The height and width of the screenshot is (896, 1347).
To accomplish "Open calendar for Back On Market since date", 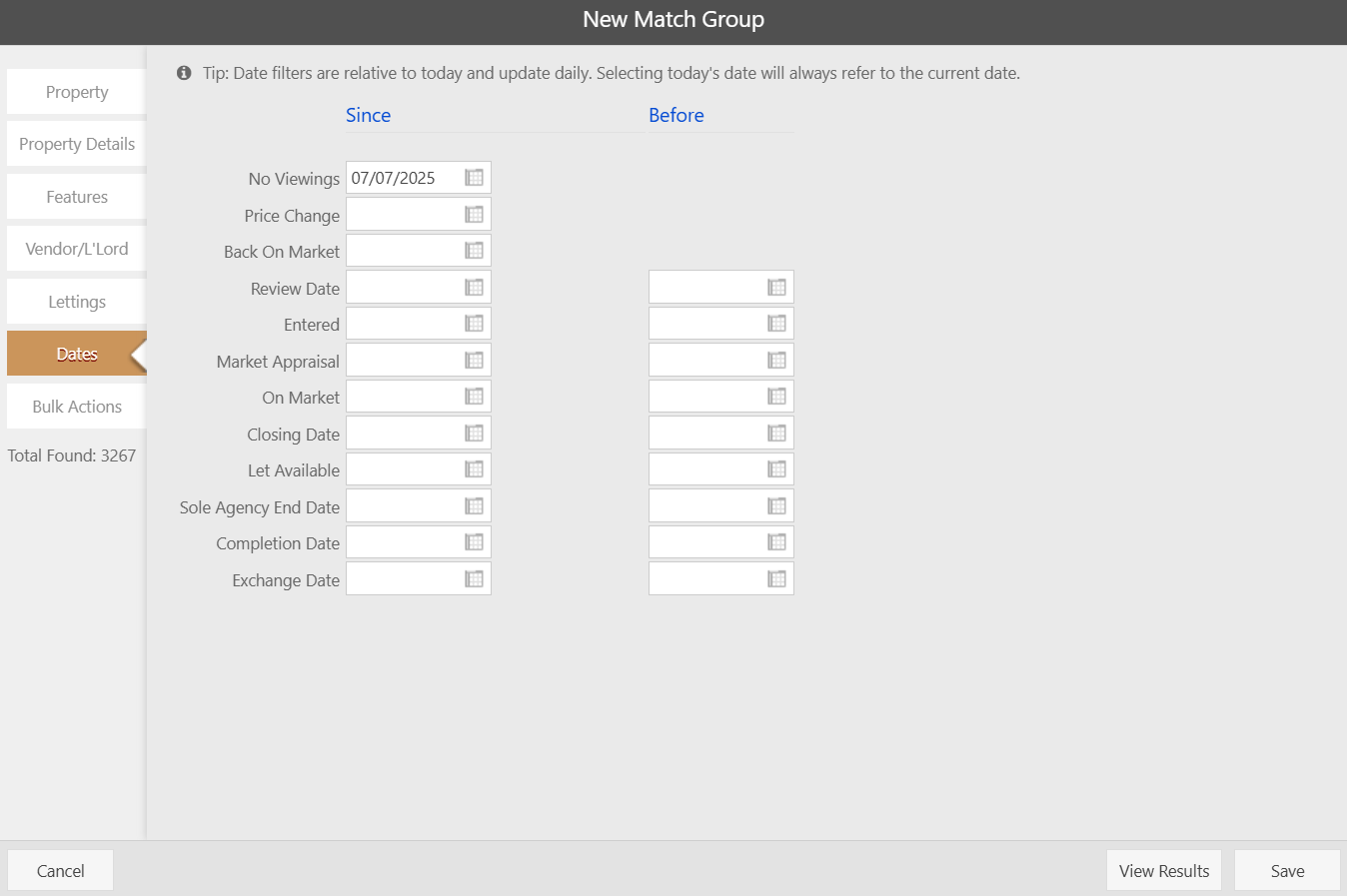I will [474, 251].
